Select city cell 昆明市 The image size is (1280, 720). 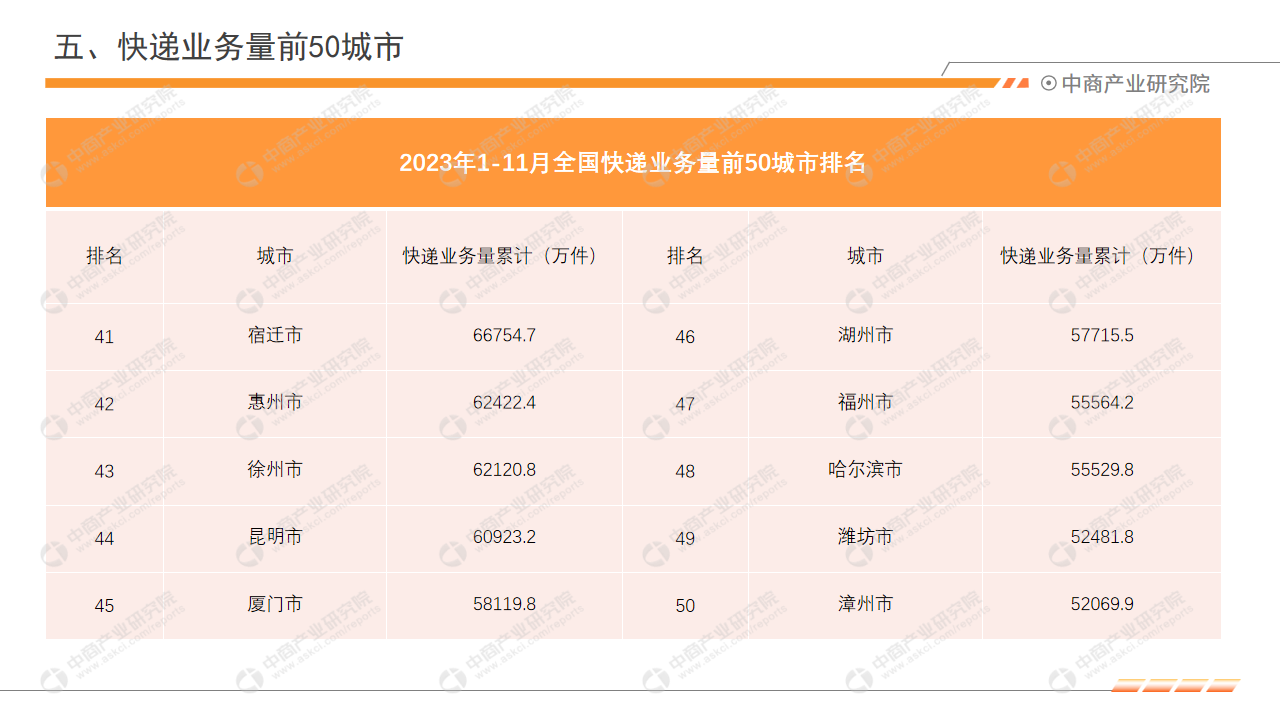275,537
